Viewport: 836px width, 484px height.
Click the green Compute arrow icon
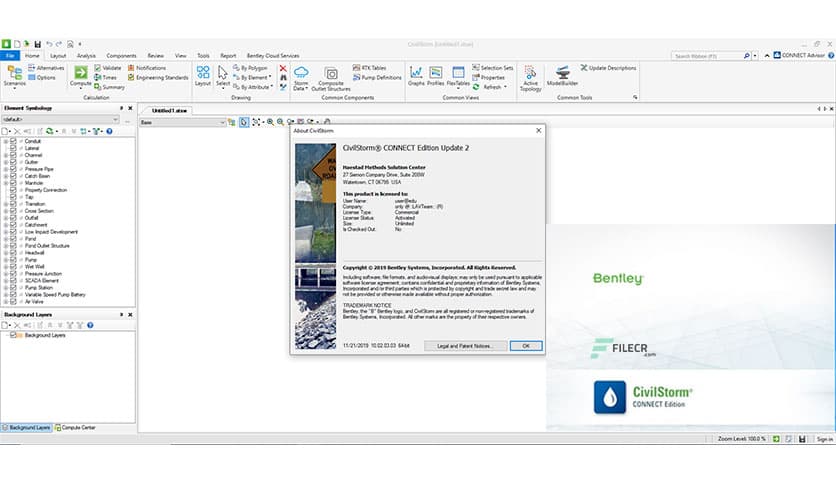click(81, 72)
